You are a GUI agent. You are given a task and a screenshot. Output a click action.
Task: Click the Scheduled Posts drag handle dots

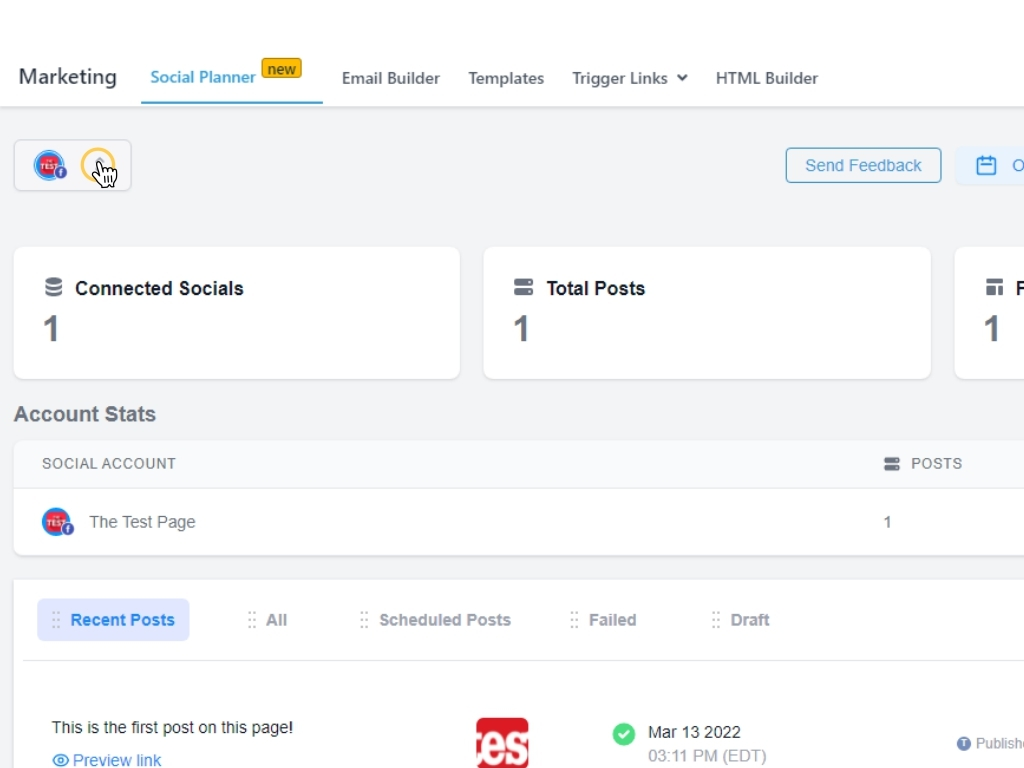(x=364, y=620)
